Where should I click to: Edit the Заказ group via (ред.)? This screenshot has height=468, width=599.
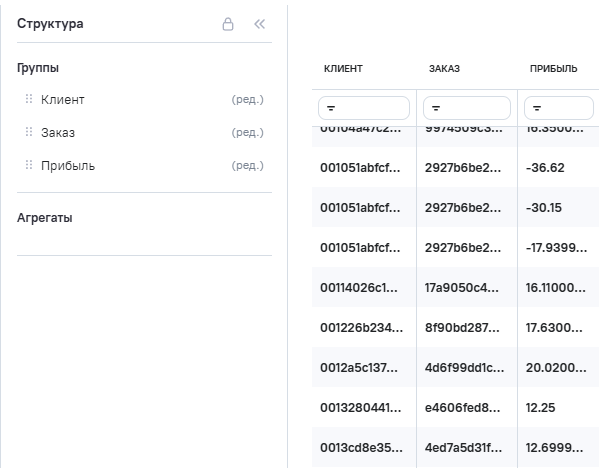tap(248, 132)
